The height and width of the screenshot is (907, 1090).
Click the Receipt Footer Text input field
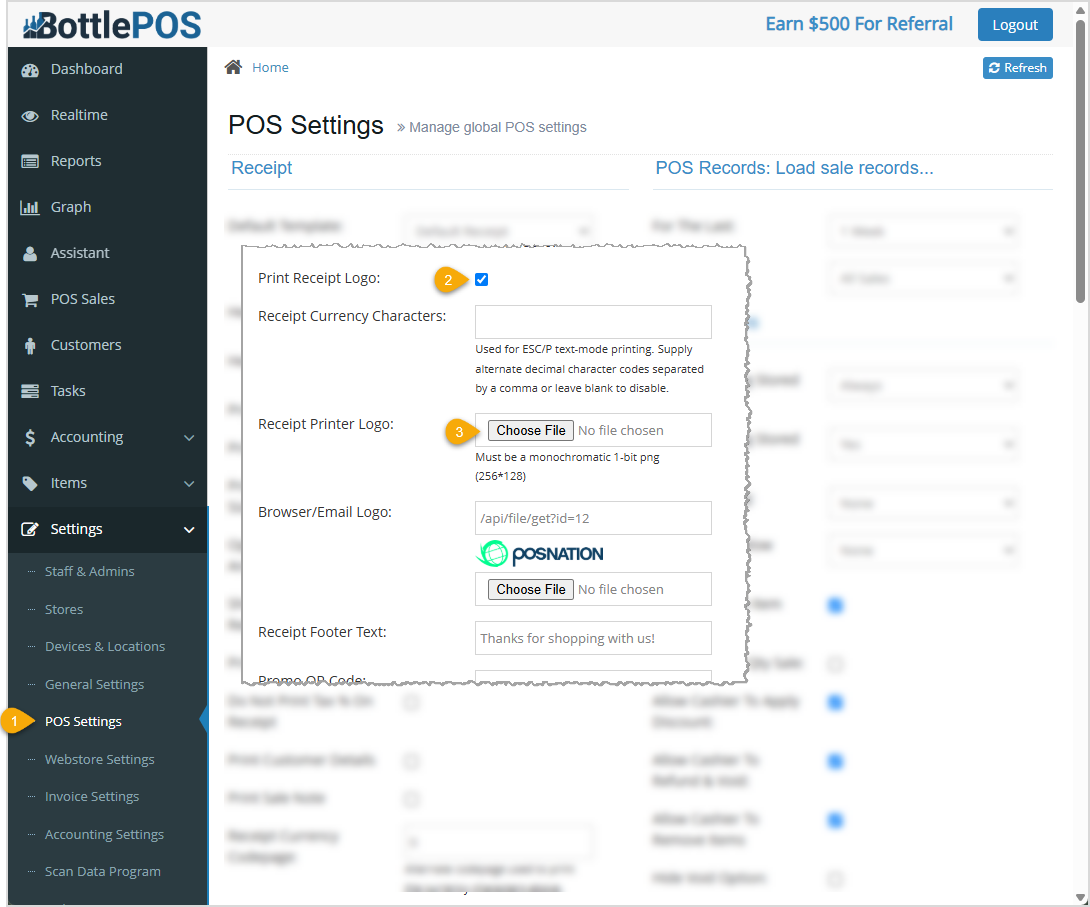tap(593, 638)
